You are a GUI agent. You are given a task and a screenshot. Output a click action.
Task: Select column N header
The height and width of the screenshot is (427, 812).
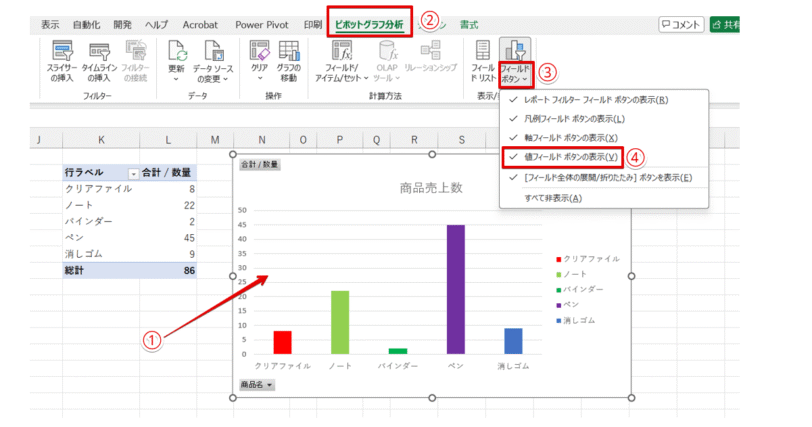(262, 140)
